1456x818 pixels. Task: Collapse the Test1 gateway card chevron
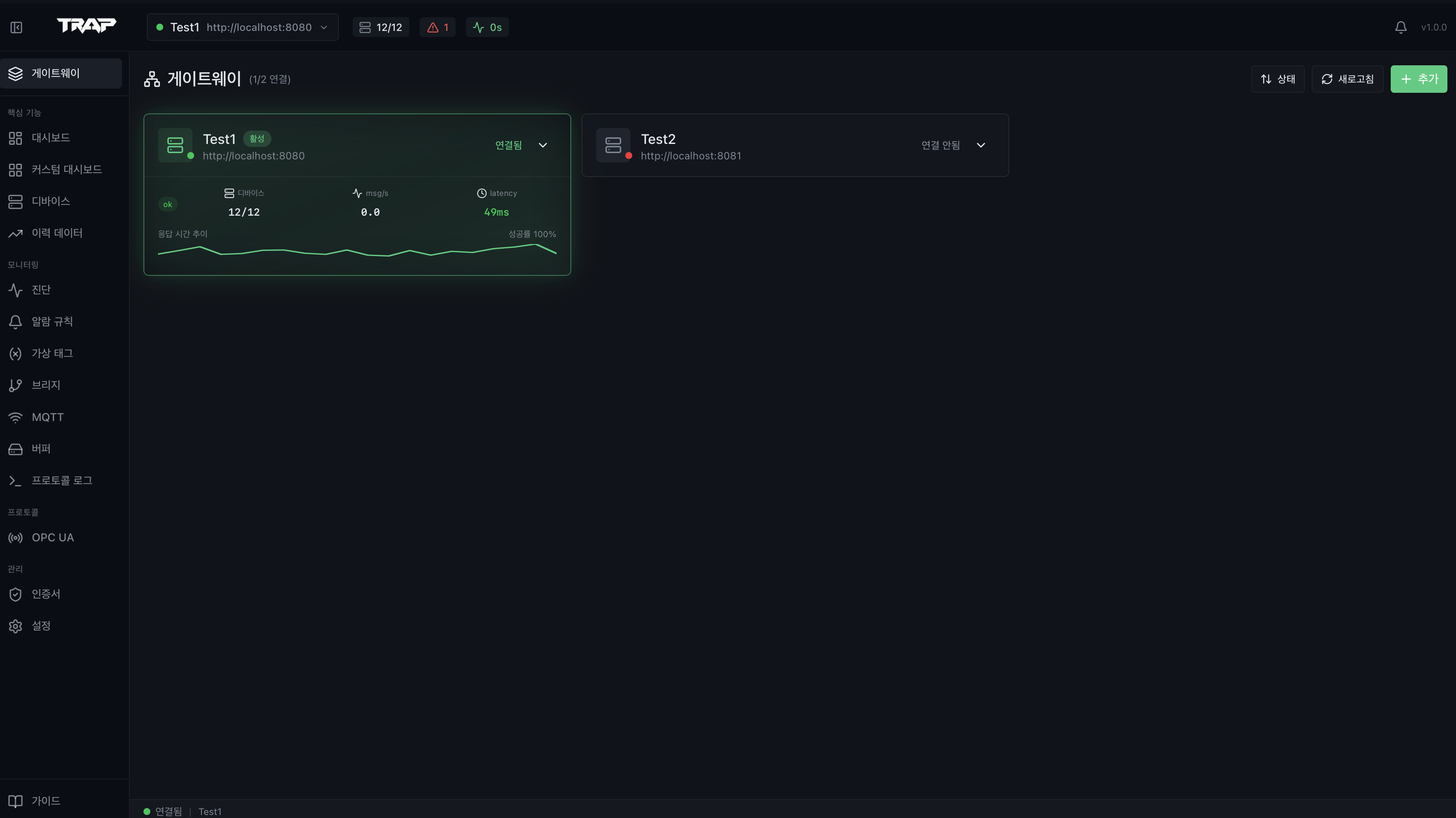542,145
